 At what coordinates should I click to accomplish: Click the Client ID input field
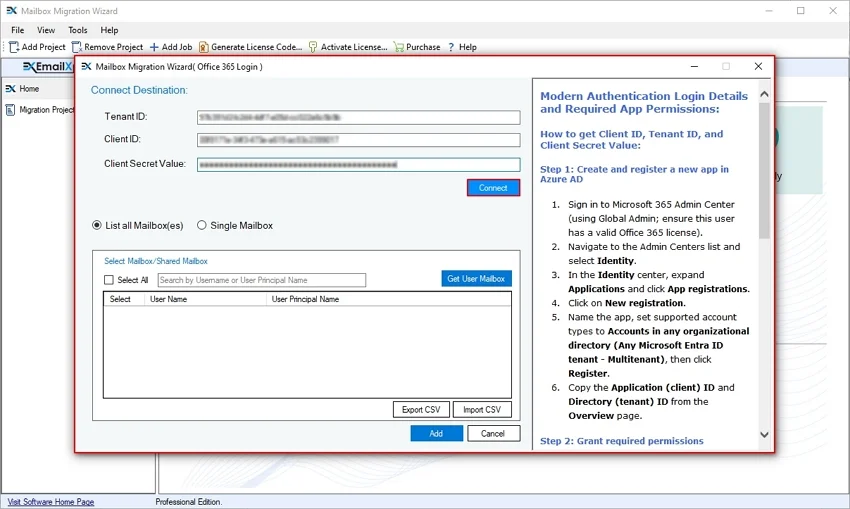[x=358, y=140]
